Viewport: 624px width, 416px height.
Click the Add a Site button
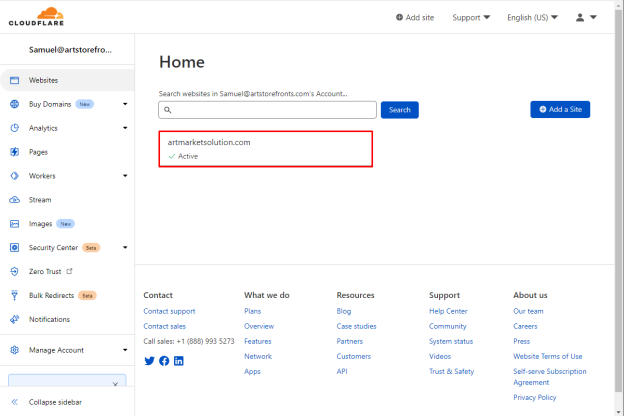coord(560,109)
